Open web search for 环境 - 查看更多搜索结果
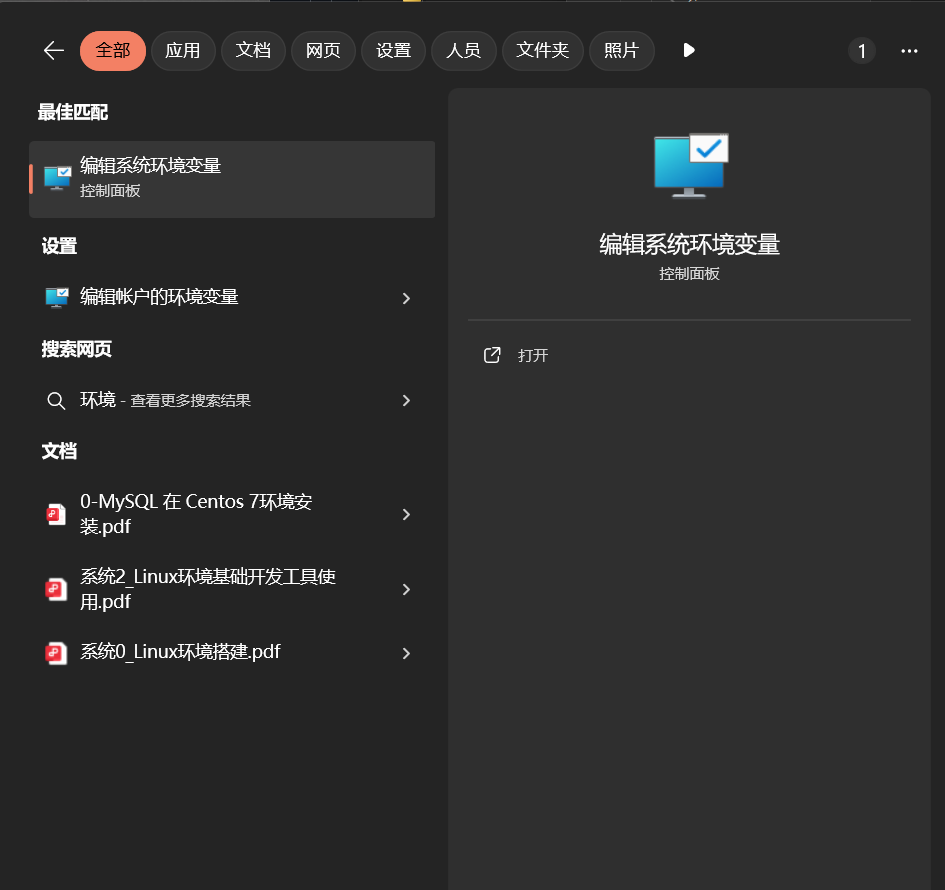The width and height of the screenshot is (945, 890). tap(232, 400)
